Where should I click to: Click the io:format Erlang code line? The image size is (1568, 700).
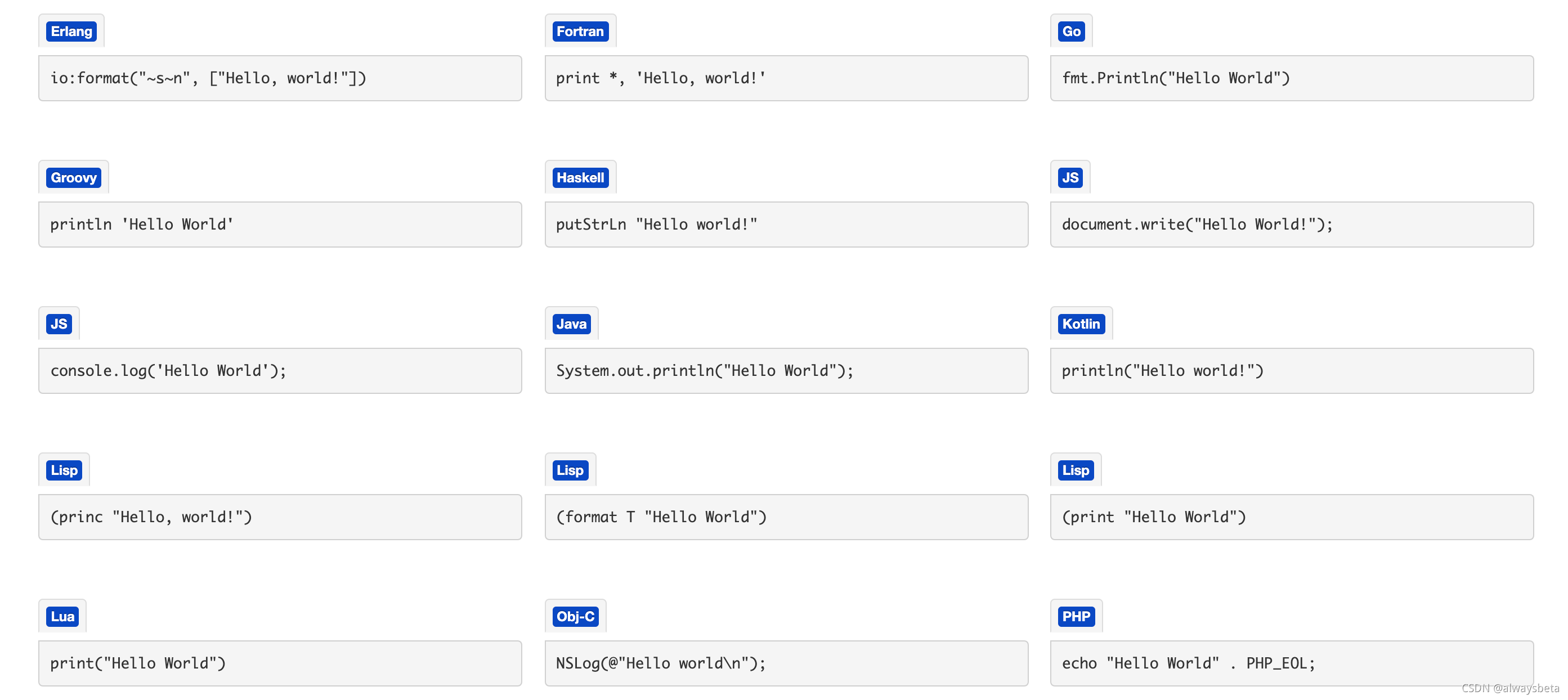(280, 79)
